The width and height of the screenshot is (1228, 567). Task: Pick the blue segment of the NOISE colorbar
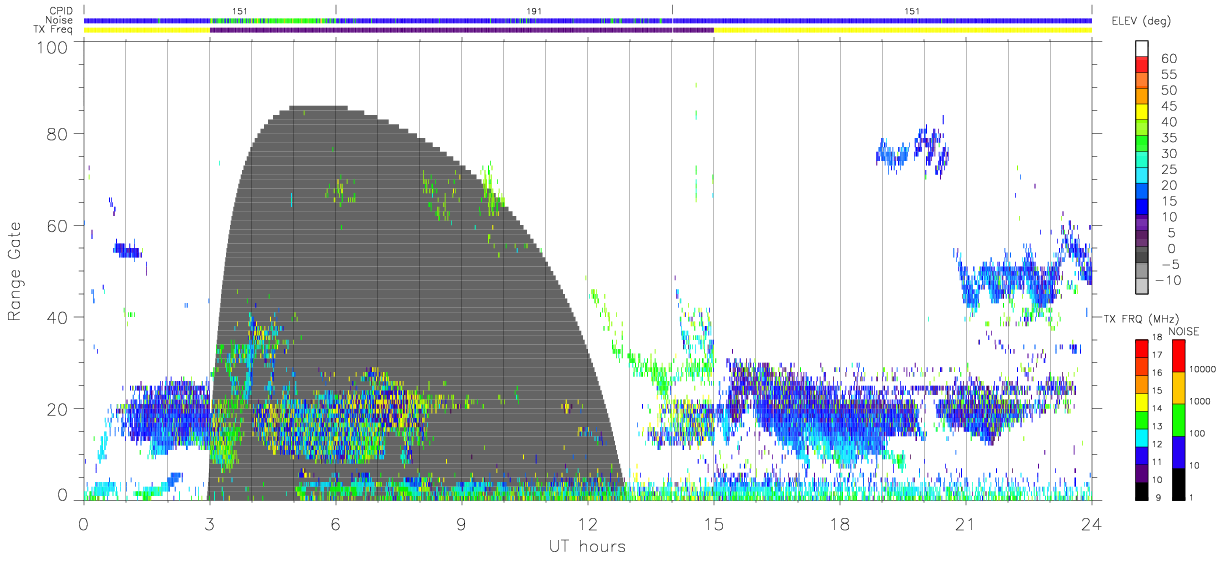(x=1179, y=451)
